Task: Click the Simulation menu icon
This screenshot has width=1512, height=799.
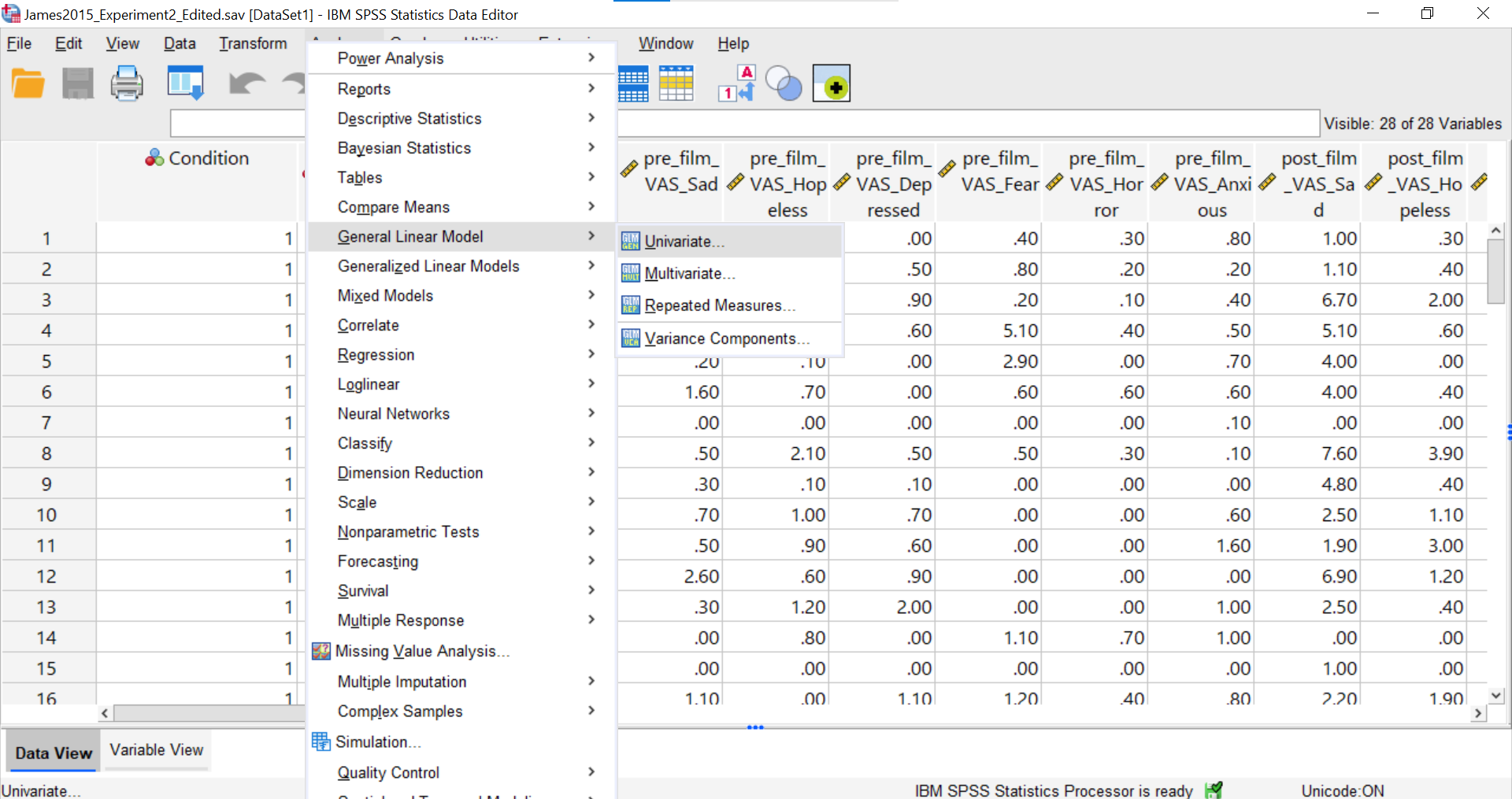Action: pos(321,742)
